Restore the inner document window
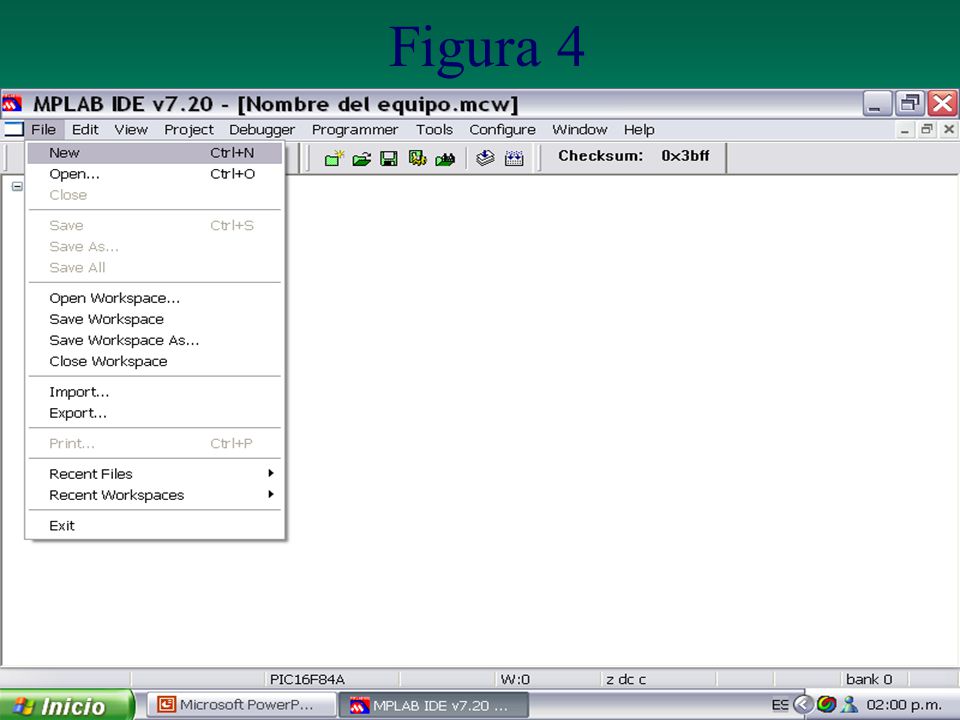 927,130
